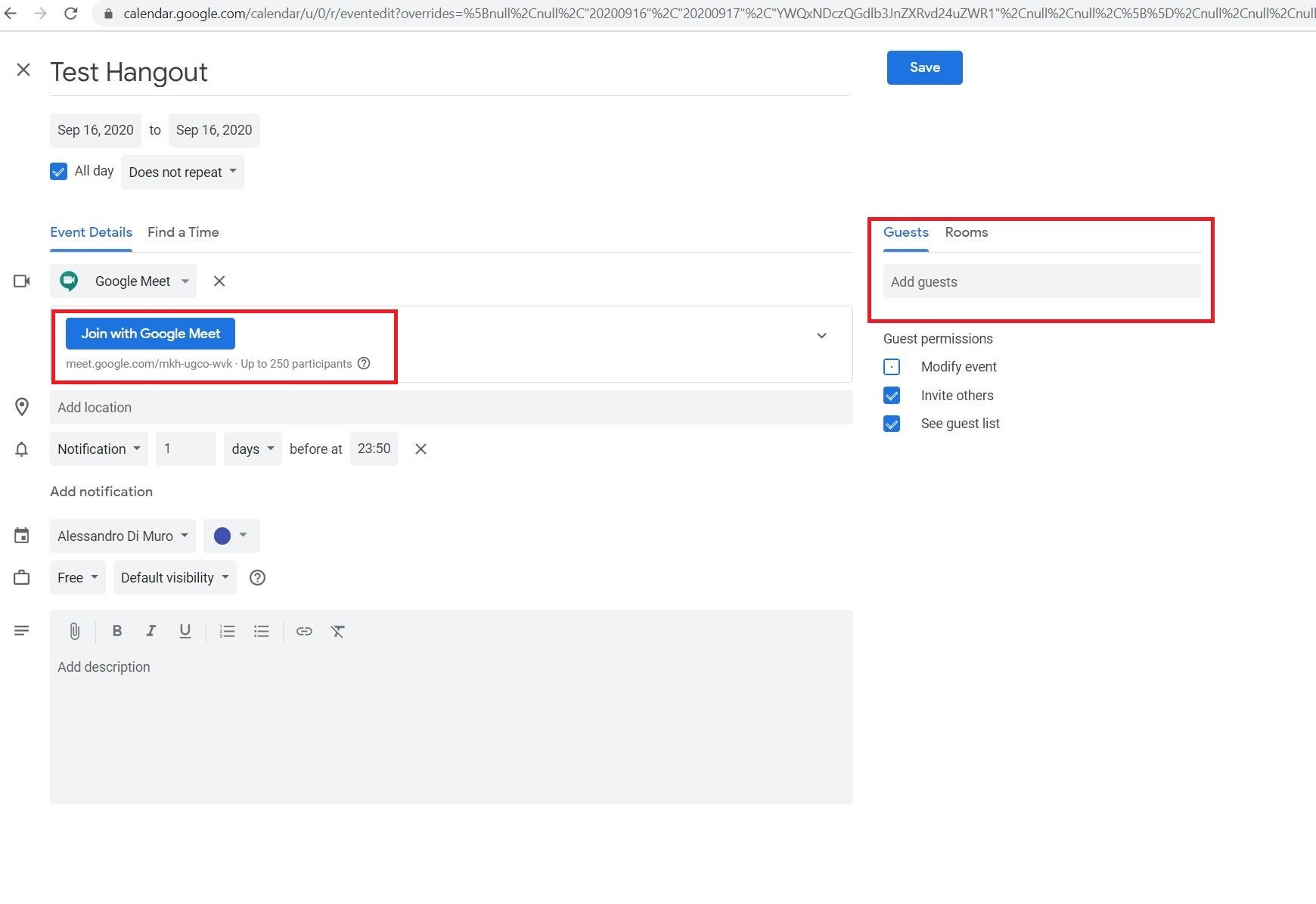
Task: Uncheck the All day checkbox
Action: pyautogui.click(x=58, y=172)
